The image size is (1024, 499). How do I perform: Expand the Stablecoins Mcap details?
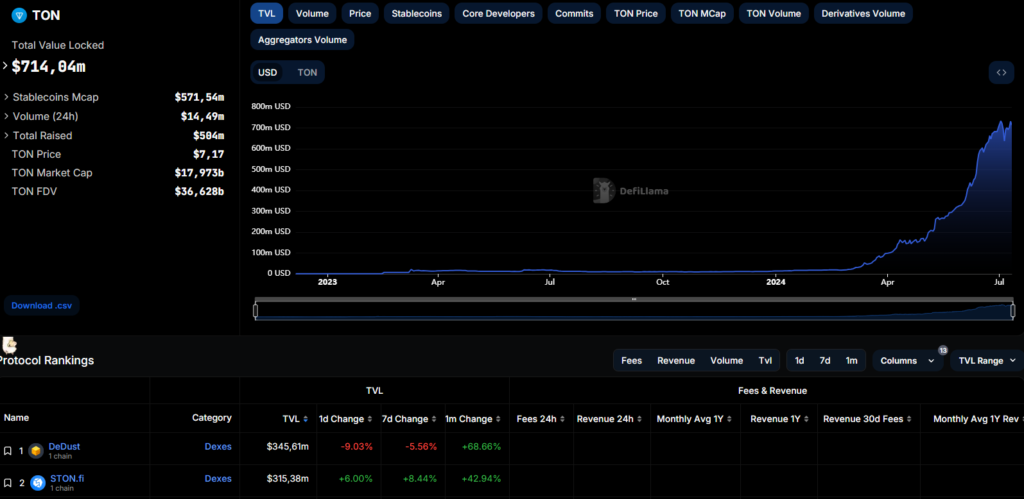point(7,97)
